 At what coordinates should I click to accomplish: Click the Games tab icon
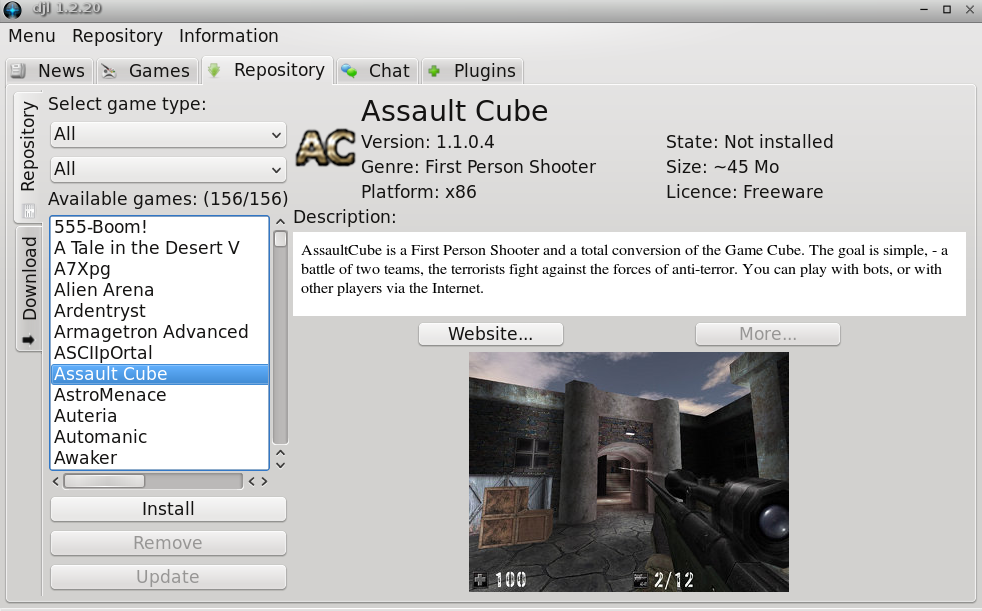click(110, 71)
